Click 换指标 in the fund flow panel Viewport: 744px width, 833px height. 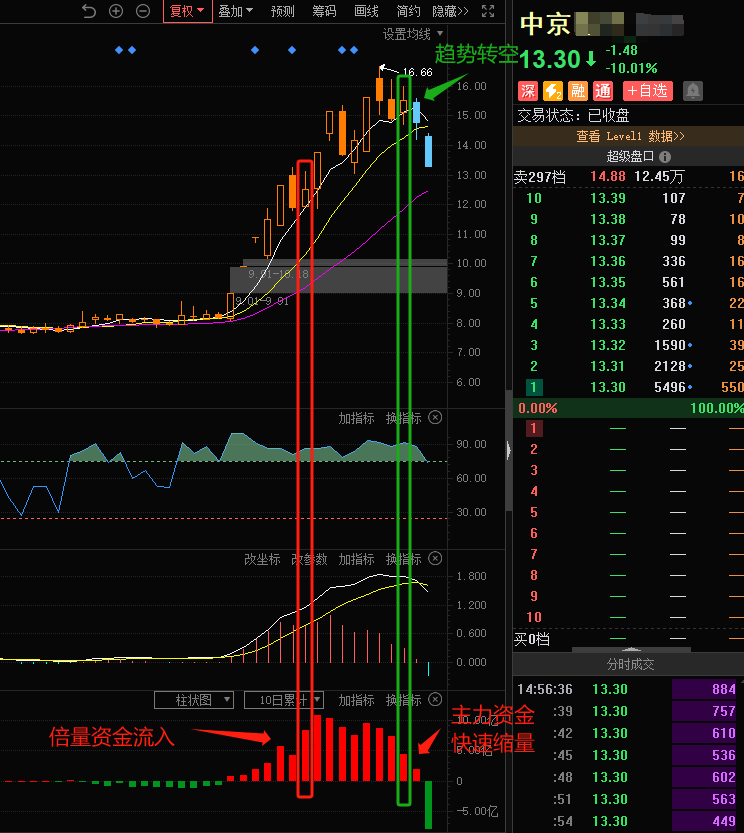click(x=403, y=700)
